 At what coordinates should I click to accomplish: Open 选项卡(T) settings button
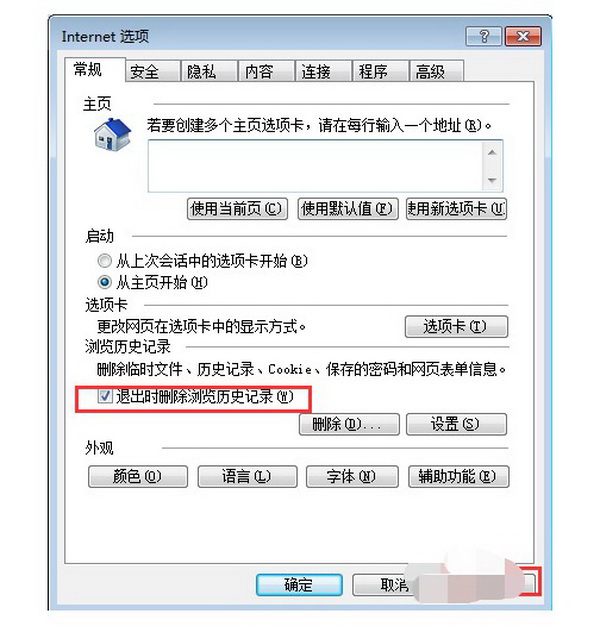[456, 327]
